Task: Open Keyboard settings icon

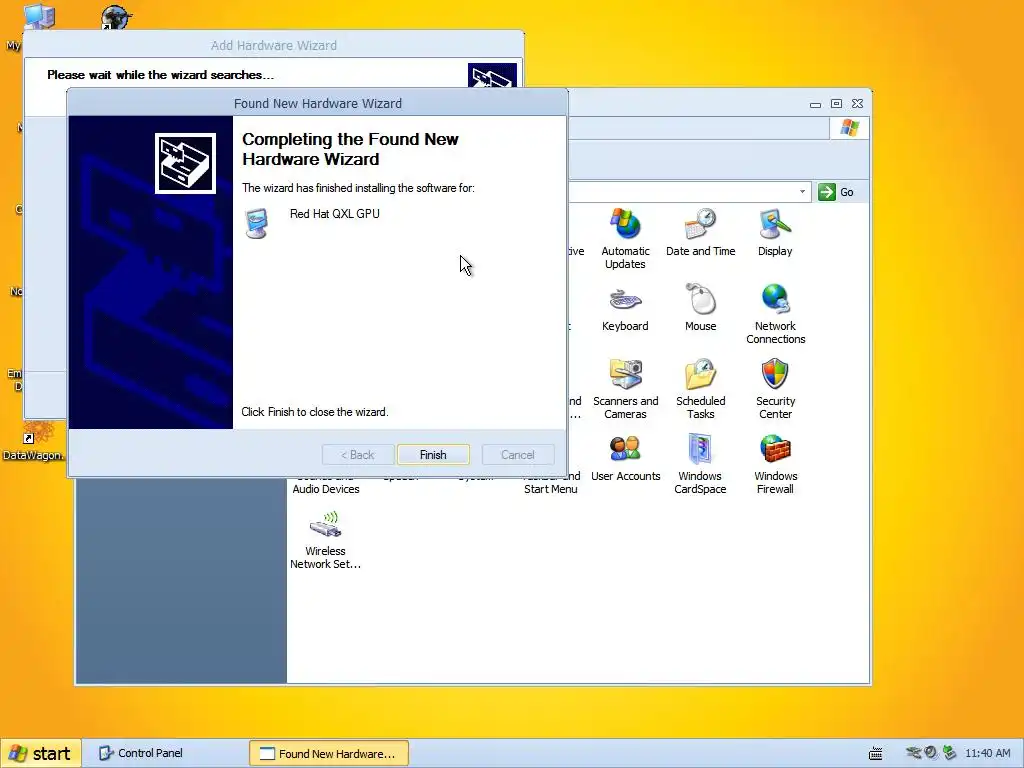Action: (625, 308)
